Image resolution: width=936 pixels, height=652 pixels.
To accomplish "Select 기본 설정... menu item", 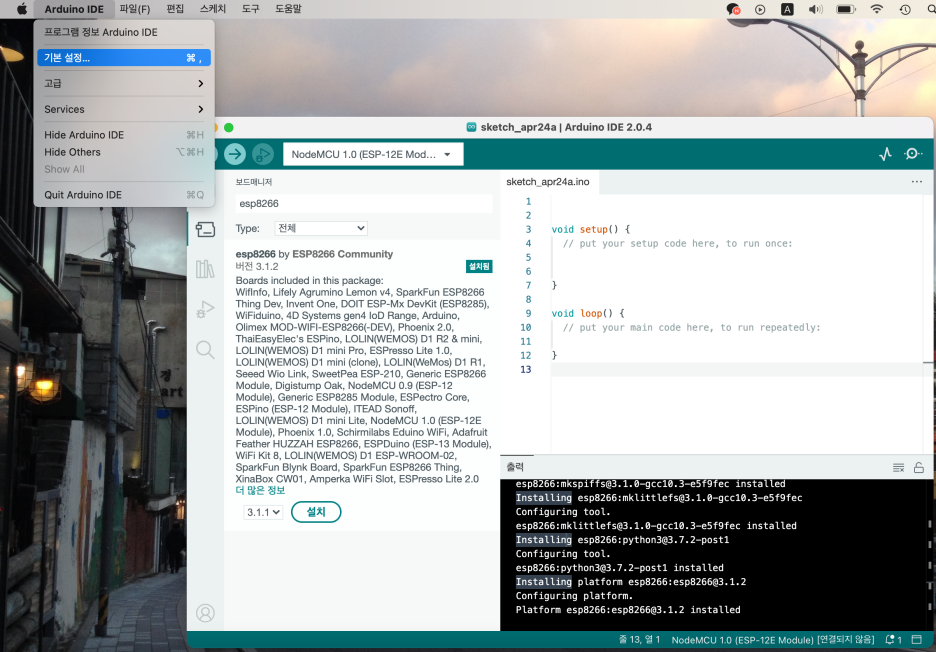I will pyautogui.click(x=124, y=58).
